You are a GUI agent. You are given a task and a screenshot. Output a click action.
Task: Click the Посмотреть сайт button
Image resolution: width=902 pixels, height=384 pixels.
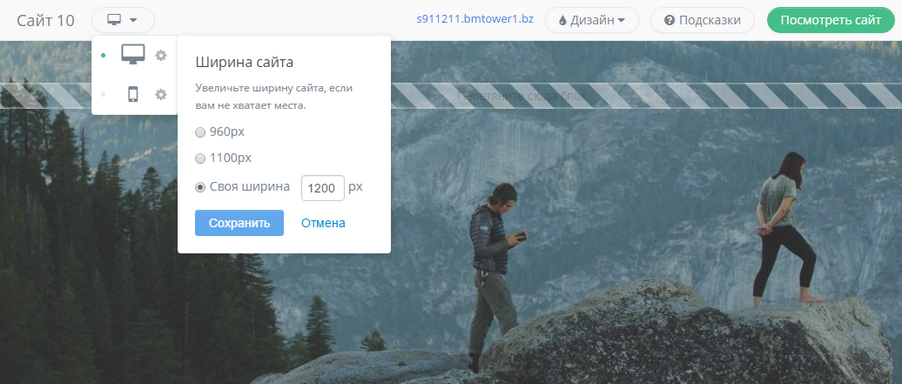[831, 20]
